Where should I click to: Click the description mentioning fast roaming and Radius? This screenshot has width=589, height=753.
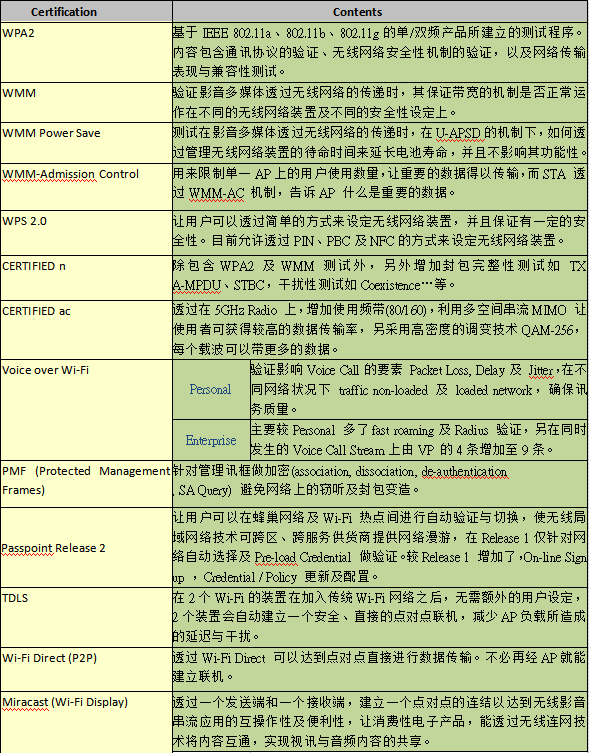[418, 440]
